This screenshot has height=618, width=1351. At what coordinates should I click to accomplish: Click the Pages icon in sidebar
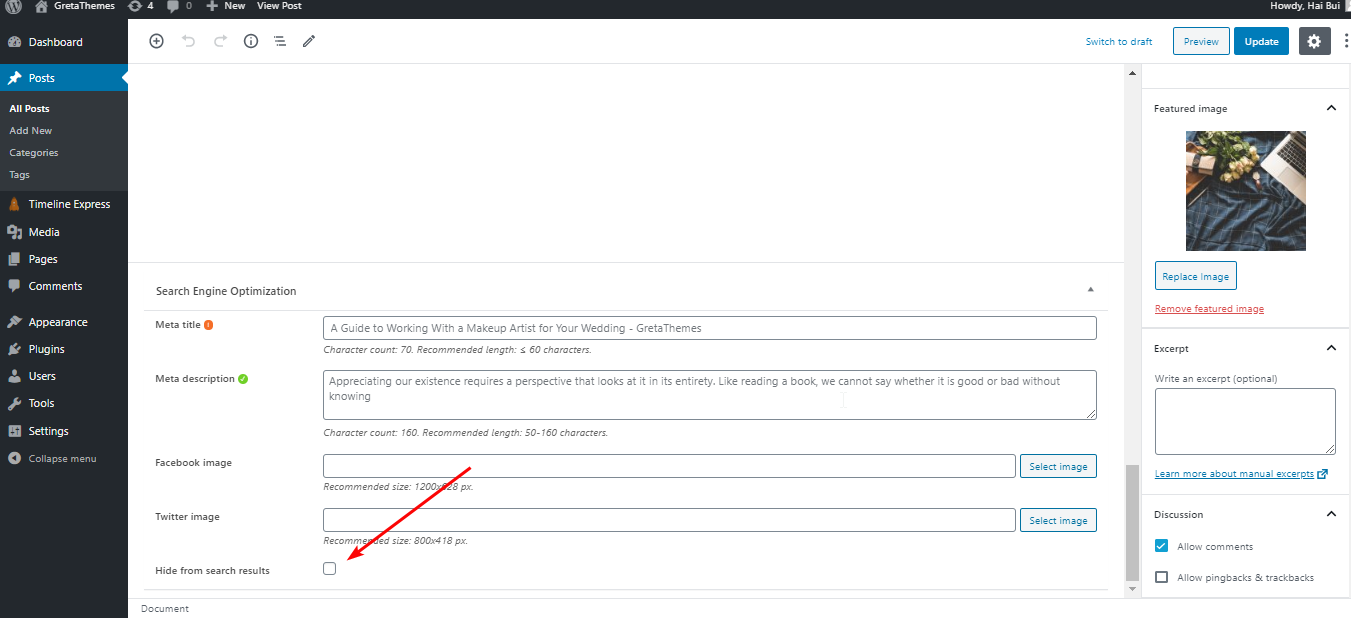point(14,259)
